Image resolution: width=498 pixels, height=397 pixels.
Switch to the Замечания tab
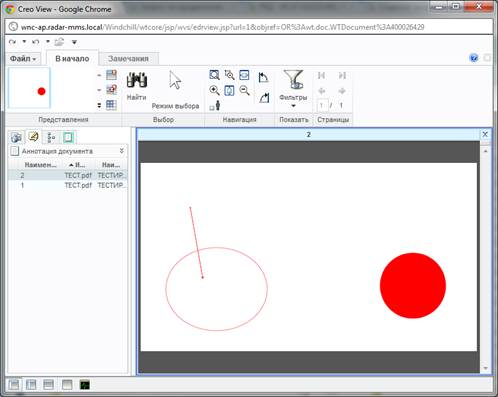128,59
